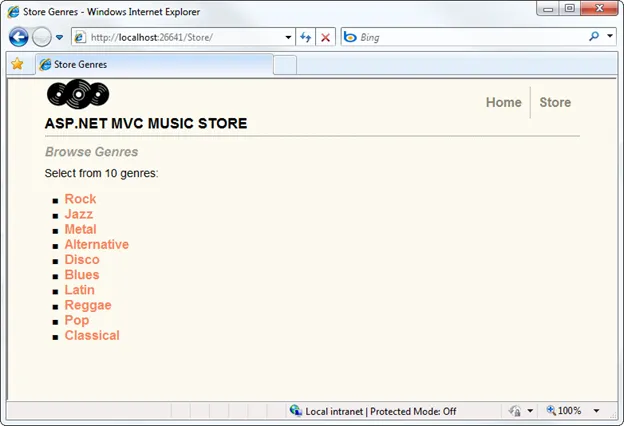Open a new blank tab
Viewport: 624px width, 426px height.
(285, 65)
